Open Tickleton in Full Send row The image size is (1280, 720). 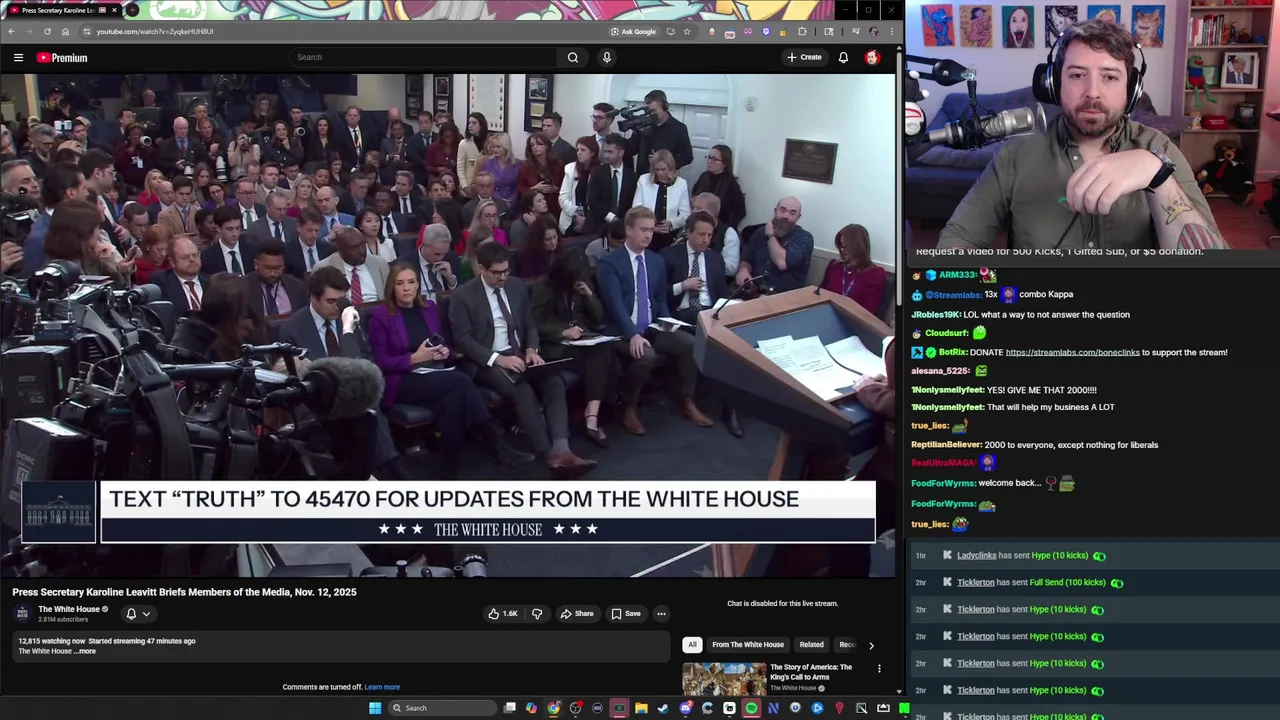point(975,582)
